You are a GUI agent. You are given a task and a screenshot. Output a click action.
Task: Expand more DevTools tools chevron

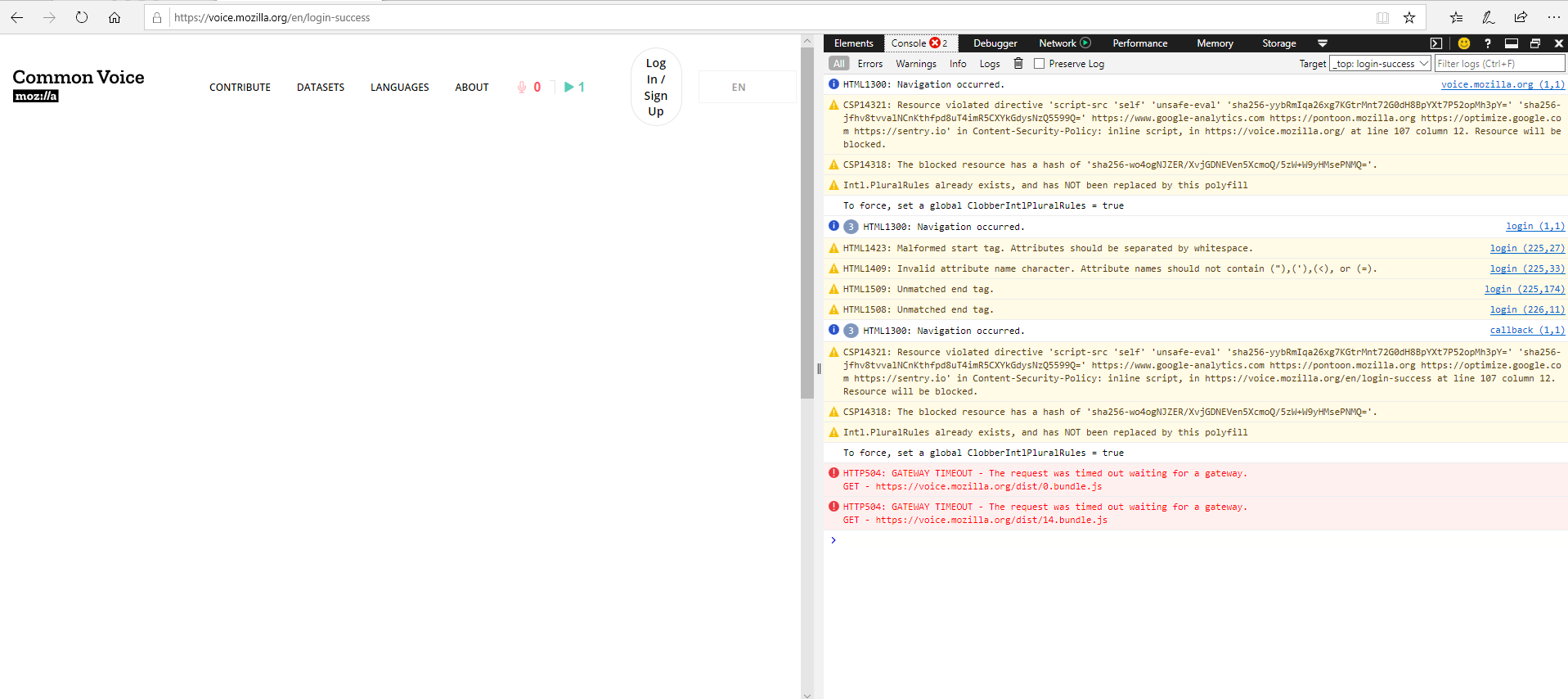point(1323,43)
